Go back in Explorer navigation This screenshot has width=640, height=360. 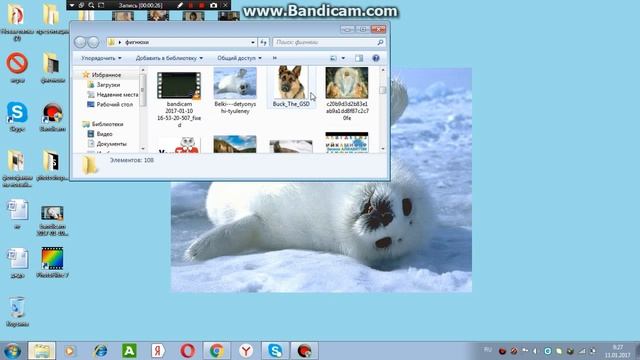point(80,42)
